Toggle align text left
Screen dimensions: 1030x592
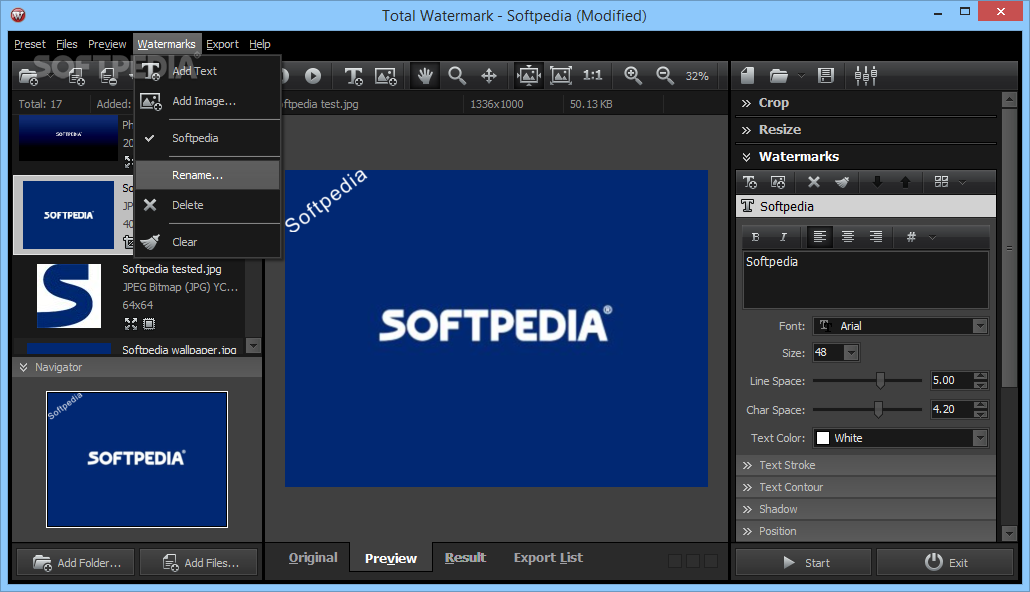[x=820, y=237]
